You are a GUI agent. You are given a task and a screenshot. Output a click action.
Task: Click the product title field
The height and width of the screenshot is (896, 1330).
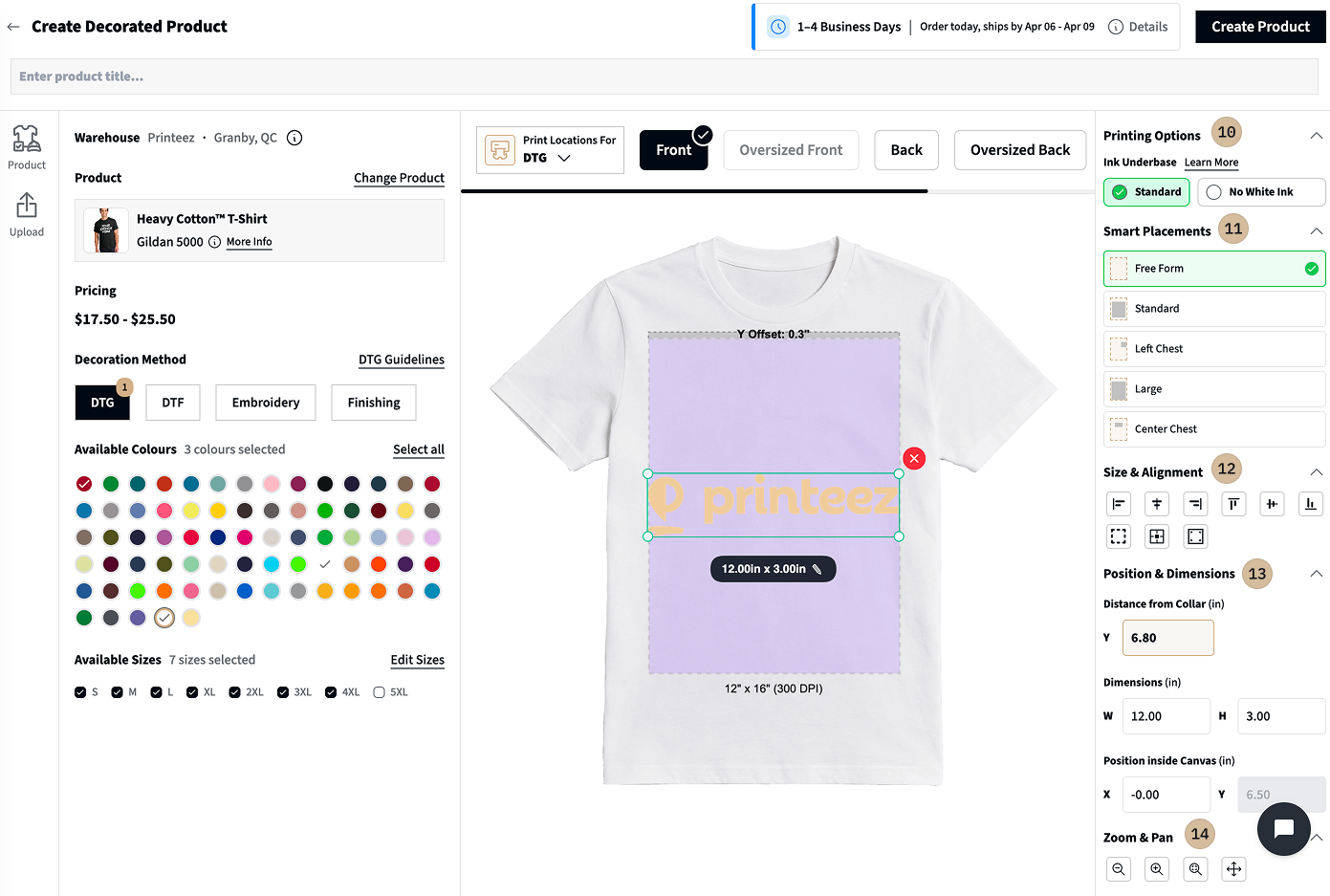click(x=665, y=76)
